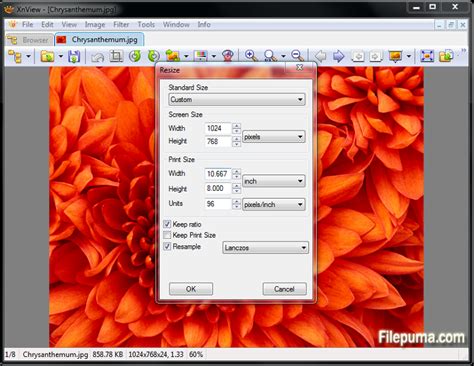Click the Convert/export toolbar icon
474x366 pixels.
446,56
